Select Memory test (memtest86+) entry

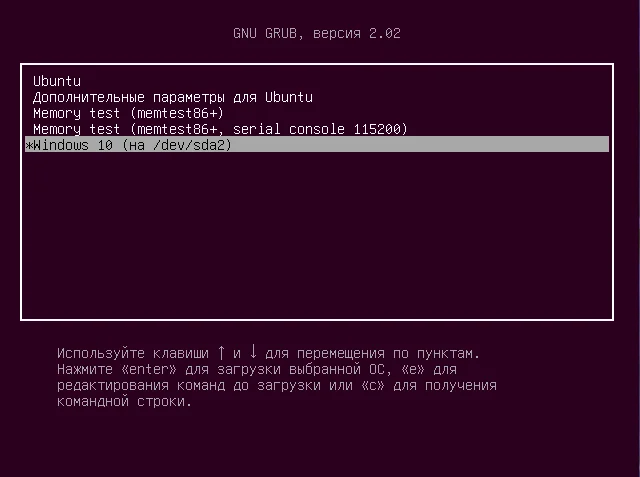coord(128,113)
